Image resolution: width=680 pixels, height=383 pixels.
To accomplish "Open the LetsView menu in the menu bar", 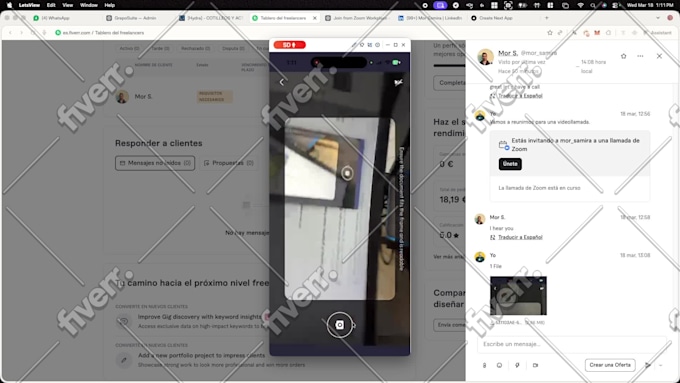I will 30,5.
